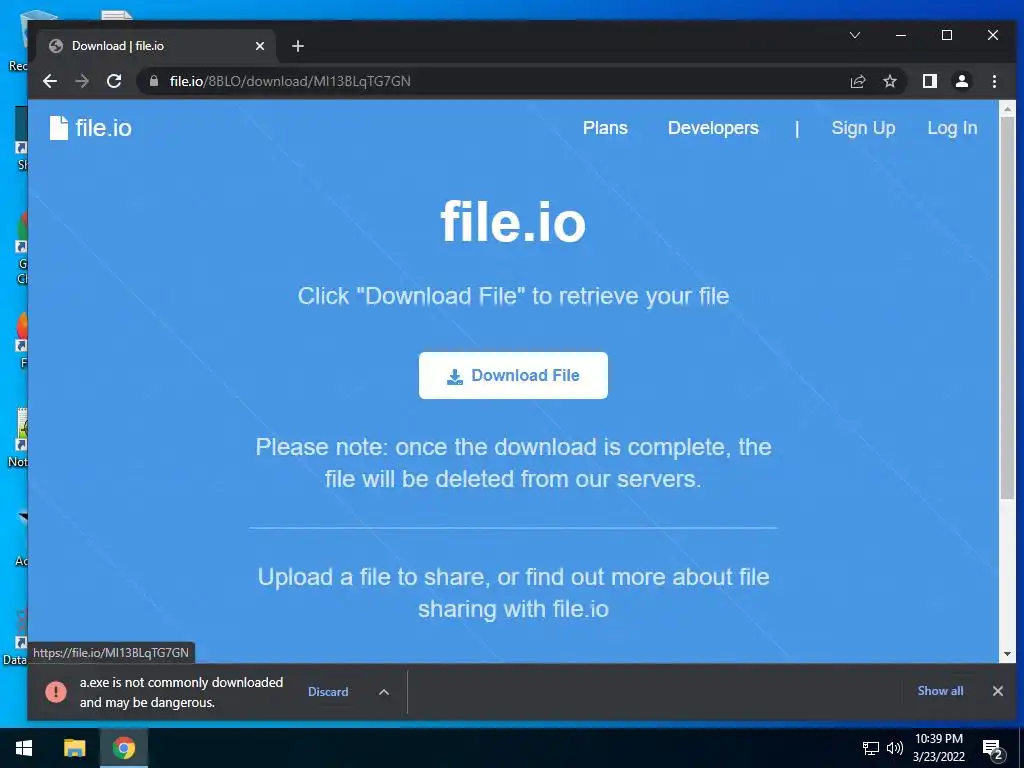Discard the a.exe download
The height and width of the screenshot is (768, 1024).
(x=328, y=692)
